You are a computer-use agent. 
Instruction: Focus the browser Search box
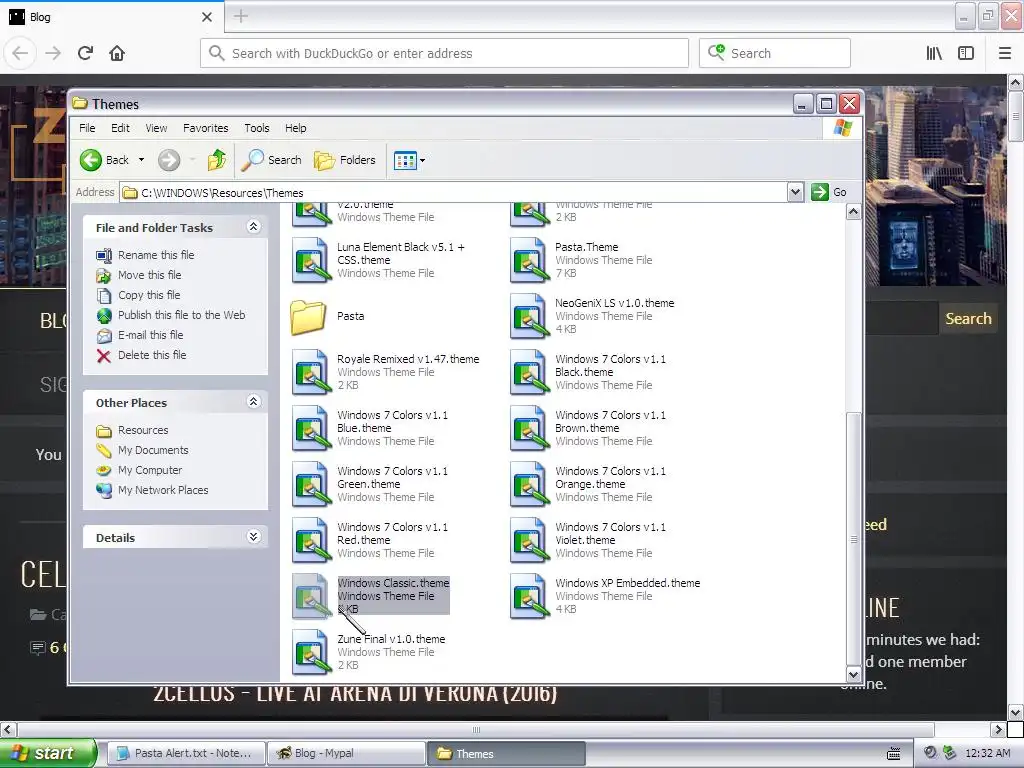(x=775, y=53)
